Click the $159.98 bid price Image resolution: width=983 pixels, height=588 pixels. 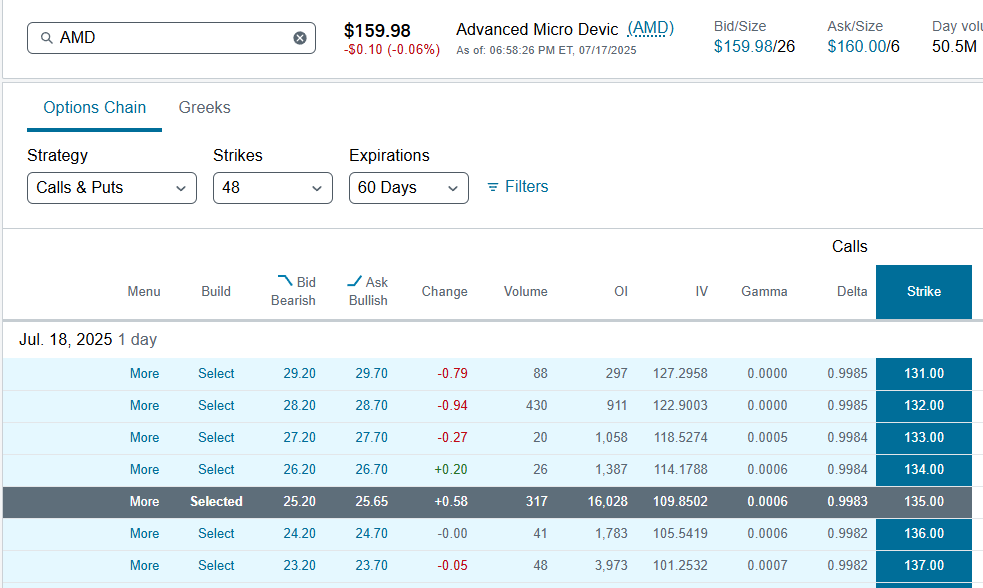[x=743, y=46]
